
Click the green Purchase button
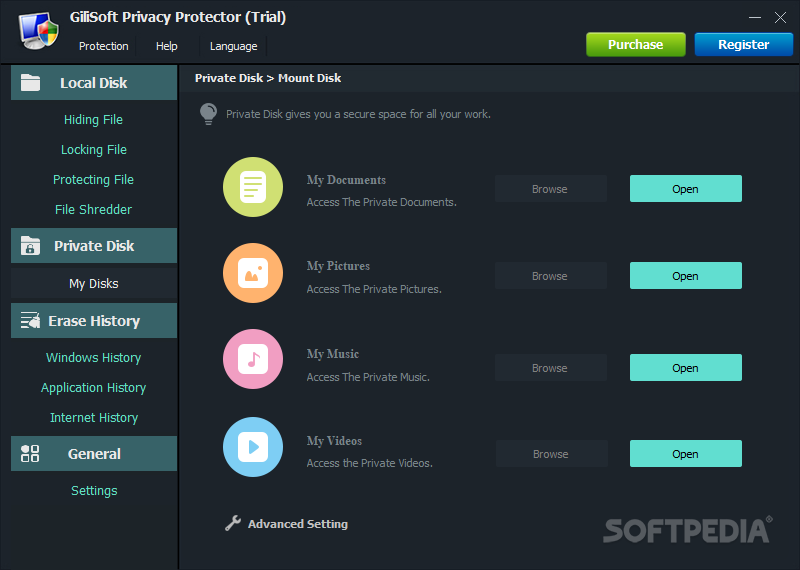[x=636, y=44]
